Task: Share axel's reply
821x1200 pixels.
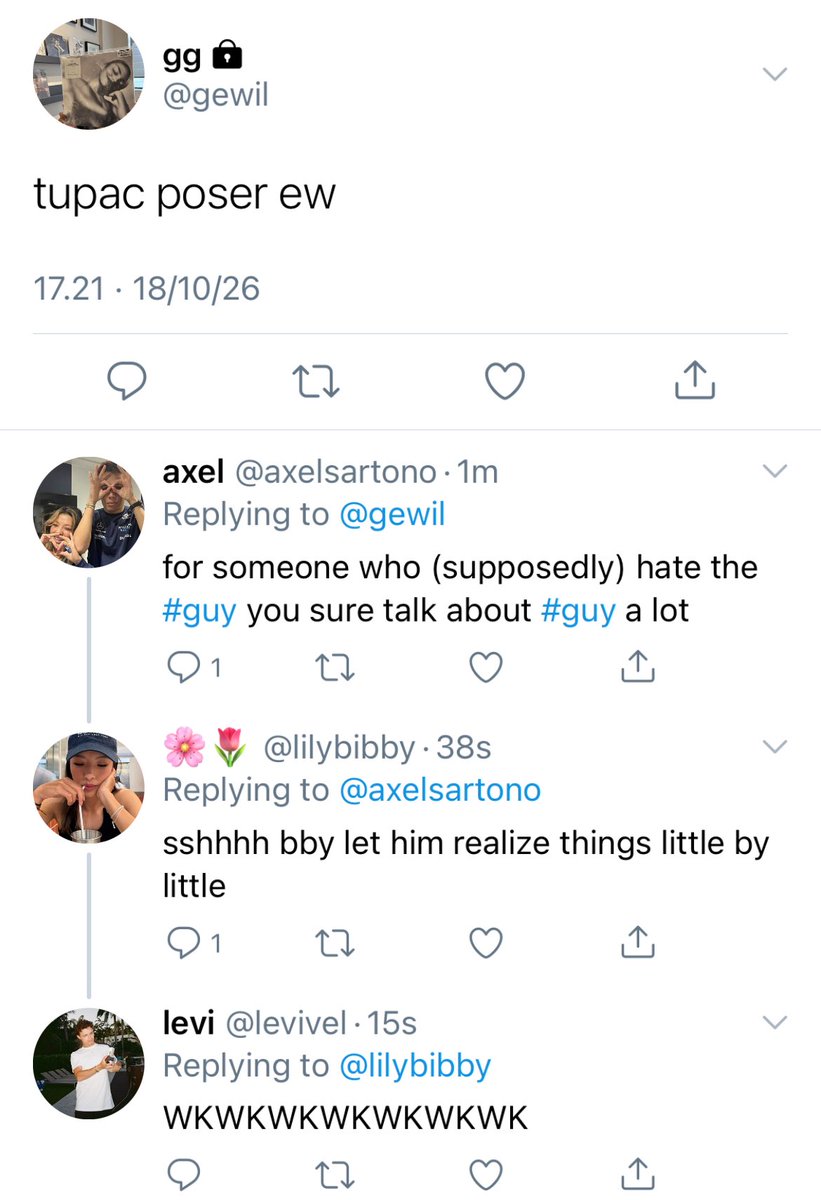Action: tap(637, 667)
